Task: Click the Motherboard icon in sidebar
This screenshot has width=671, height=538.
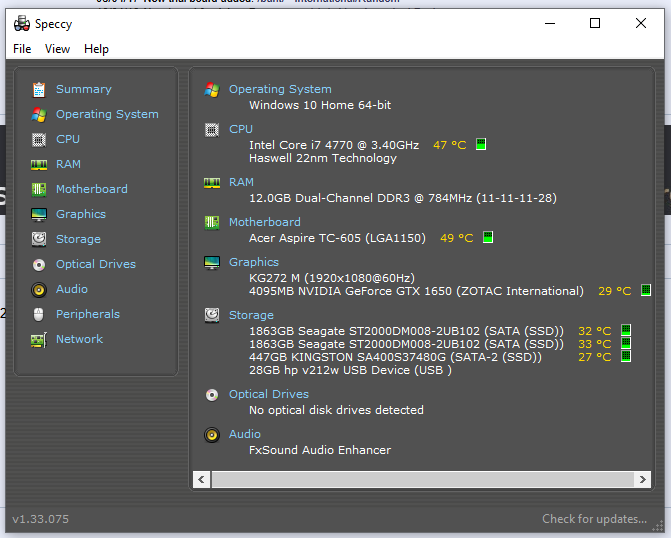Action: (39, 189)
